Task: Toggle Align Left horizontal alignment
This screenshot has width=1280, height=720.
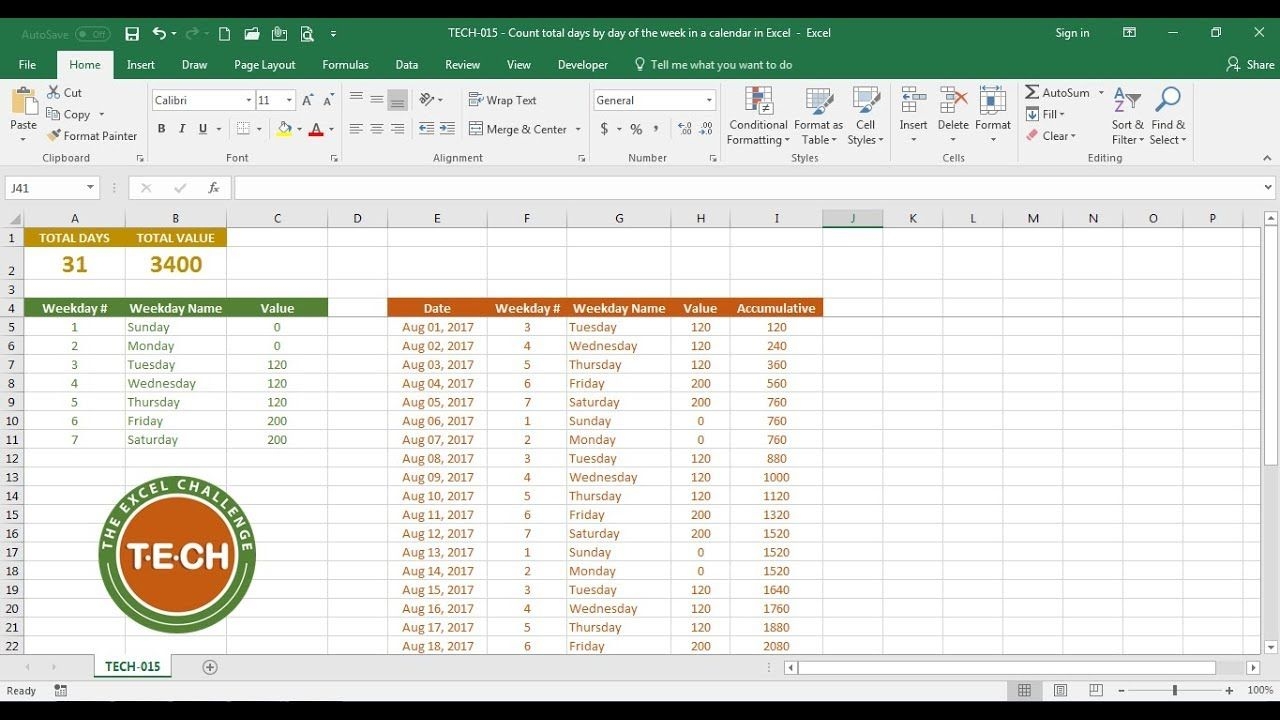Action: (x=356, y=129)
